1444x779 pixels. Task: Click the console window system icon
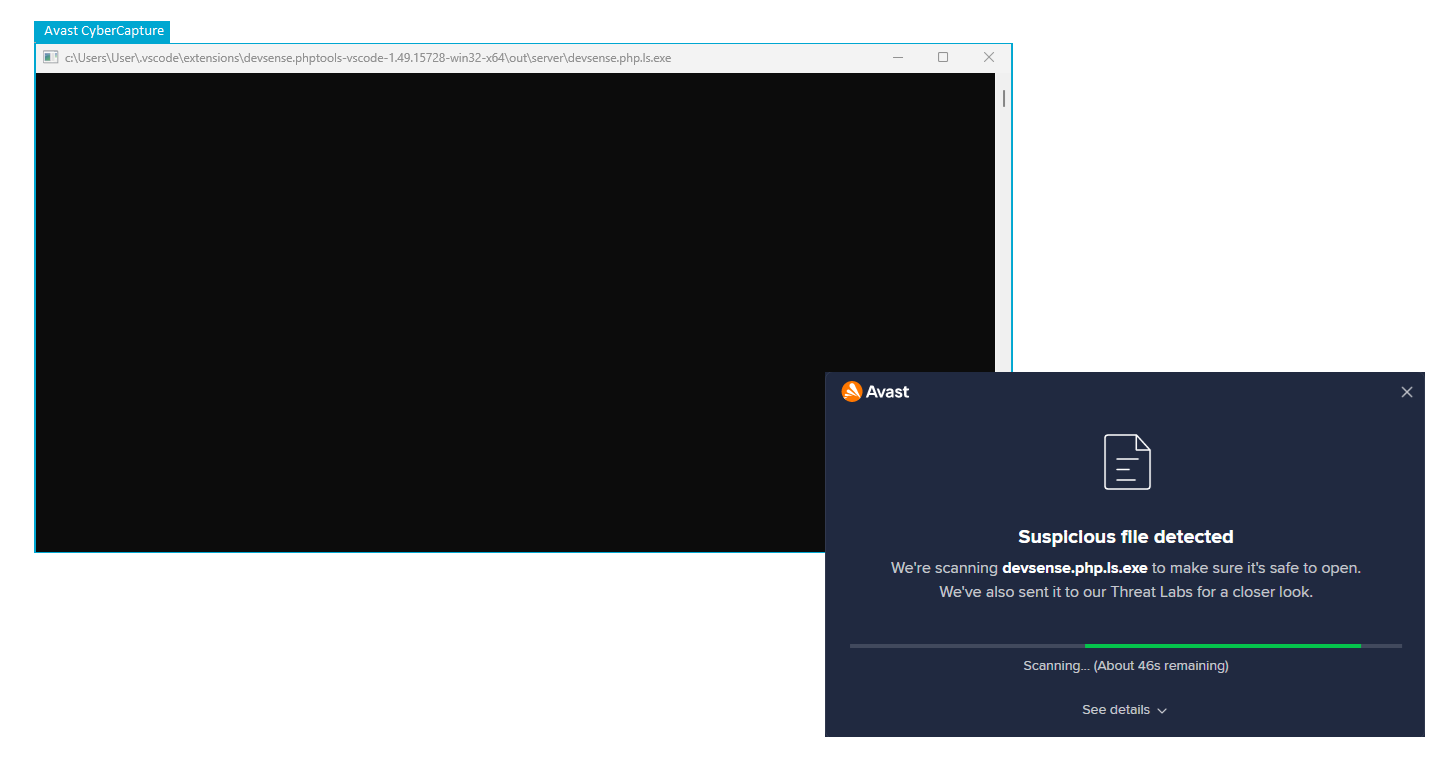(x=50, y=58)
